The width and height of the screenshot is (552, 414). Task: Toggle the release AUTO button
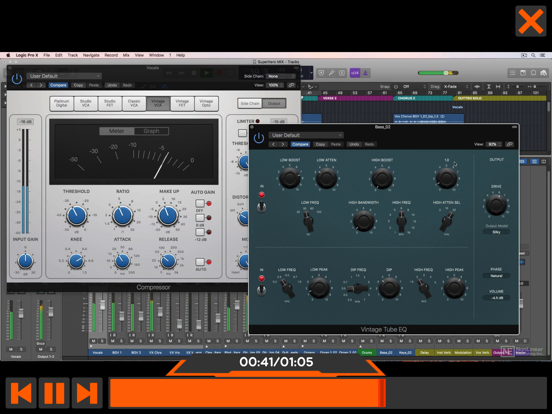pyautogui.click(x=200, y=262)
